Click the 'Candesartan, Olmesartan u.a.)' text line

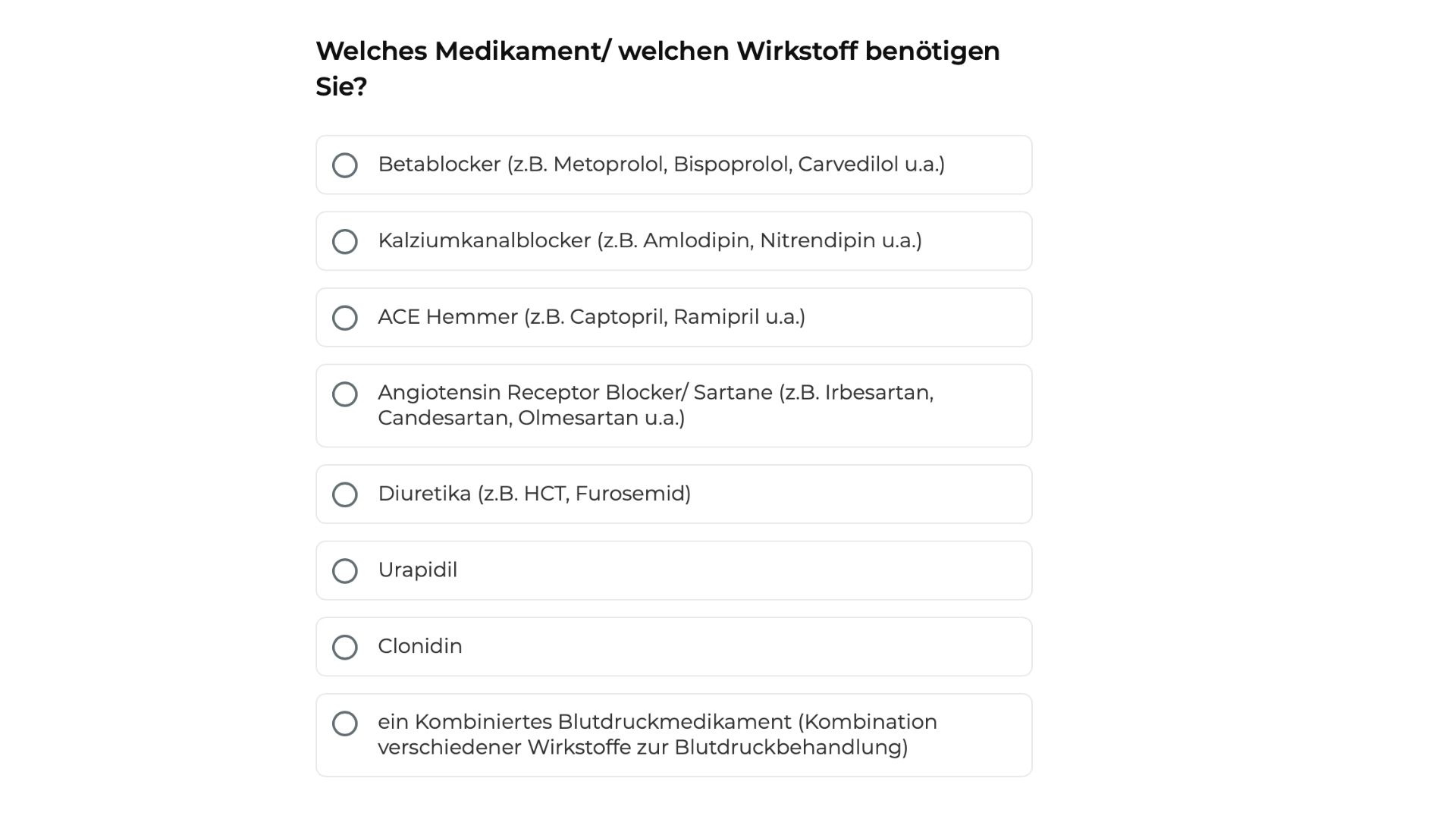click(531, 418)
